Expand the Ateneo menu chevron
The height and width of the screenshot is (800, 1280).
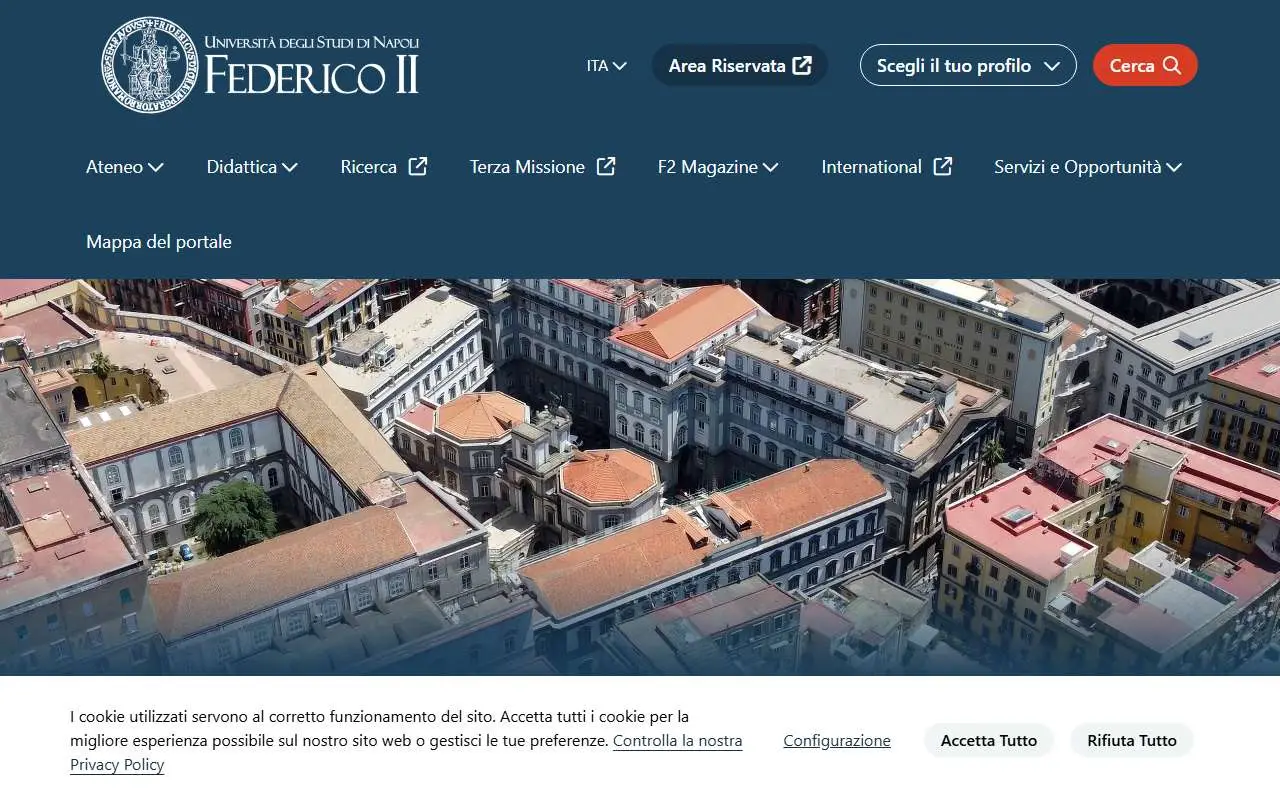click(156, 167)
